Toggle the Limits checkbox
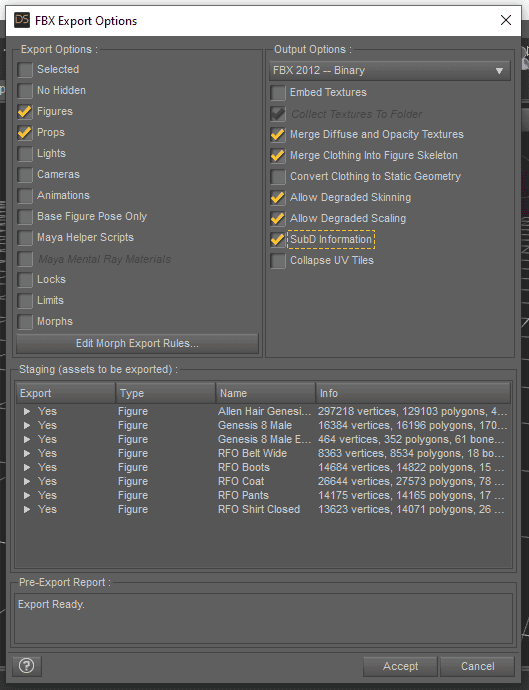The height and width of the screenshot is (690, 529). pos(25,301)
